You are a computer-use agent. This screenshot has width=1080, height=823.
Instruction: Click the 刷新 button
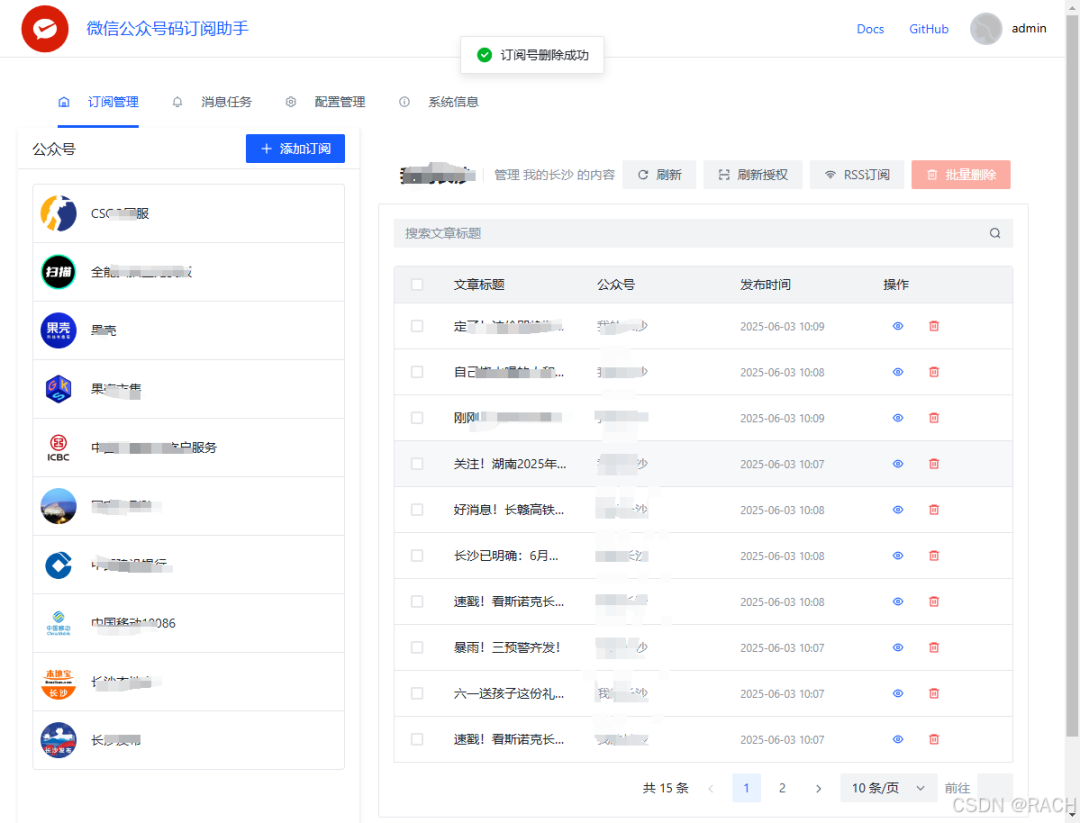[x=659, y=175]
